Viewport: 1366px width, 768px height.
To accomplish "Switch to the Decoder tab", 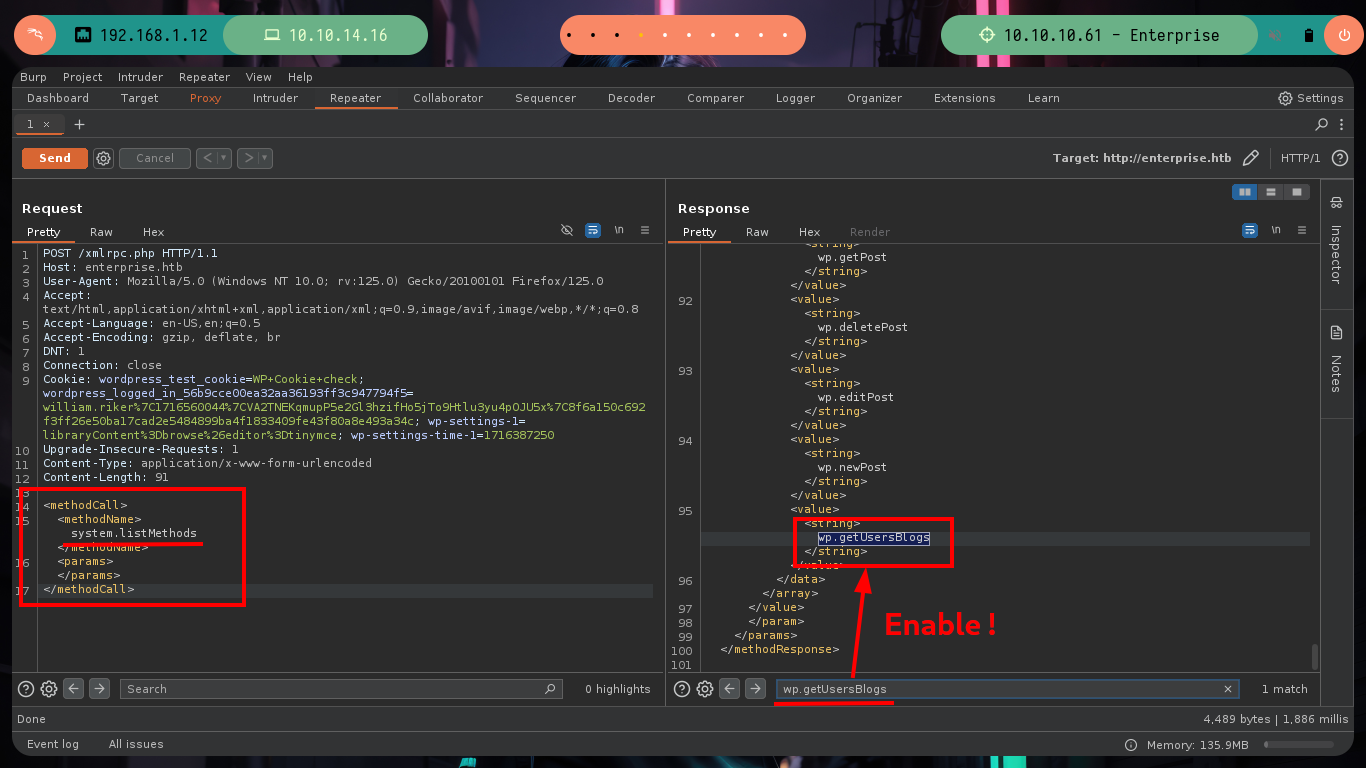I will click(x=632, y=98).
